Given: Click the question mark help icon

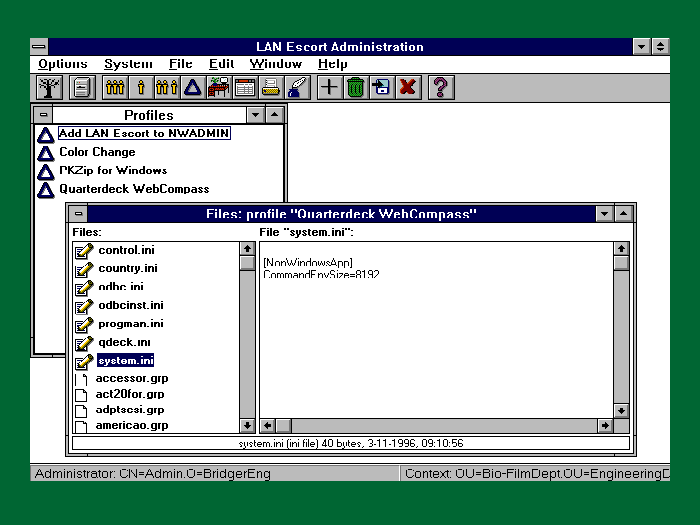Looking at the screenshot, I should point(441,87).
